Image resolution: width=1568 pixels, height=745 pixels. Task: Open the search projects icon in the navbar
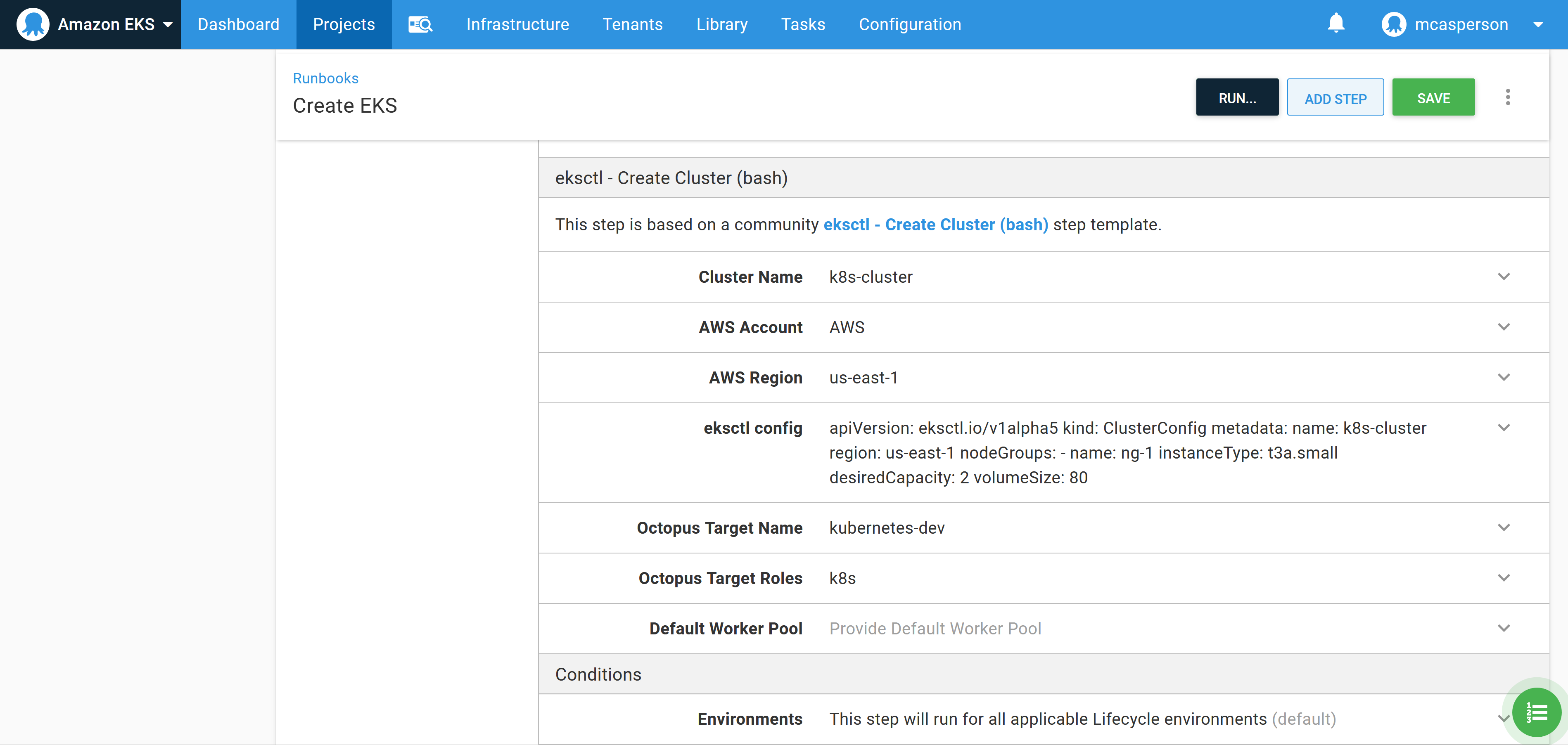(x=420, y=24)
